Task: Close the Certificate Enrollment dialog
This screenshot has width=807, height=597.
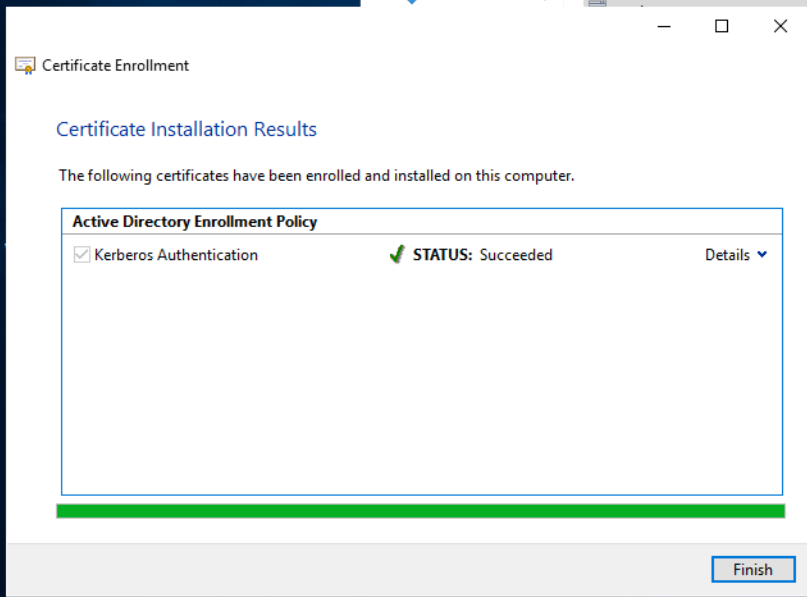Action: pos(780,27)
